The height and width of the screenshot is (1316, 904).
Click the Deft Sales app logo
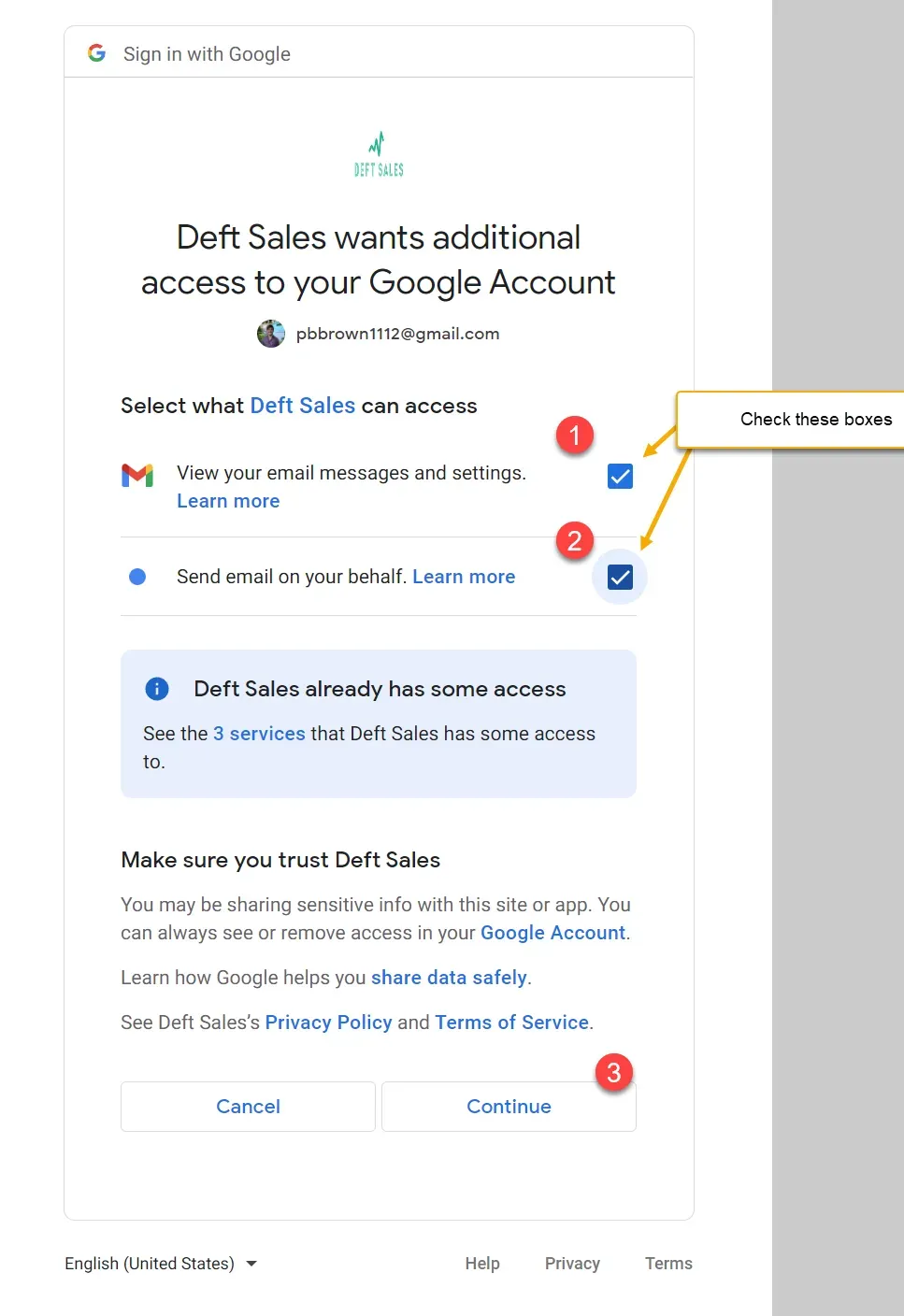point(379,154)
